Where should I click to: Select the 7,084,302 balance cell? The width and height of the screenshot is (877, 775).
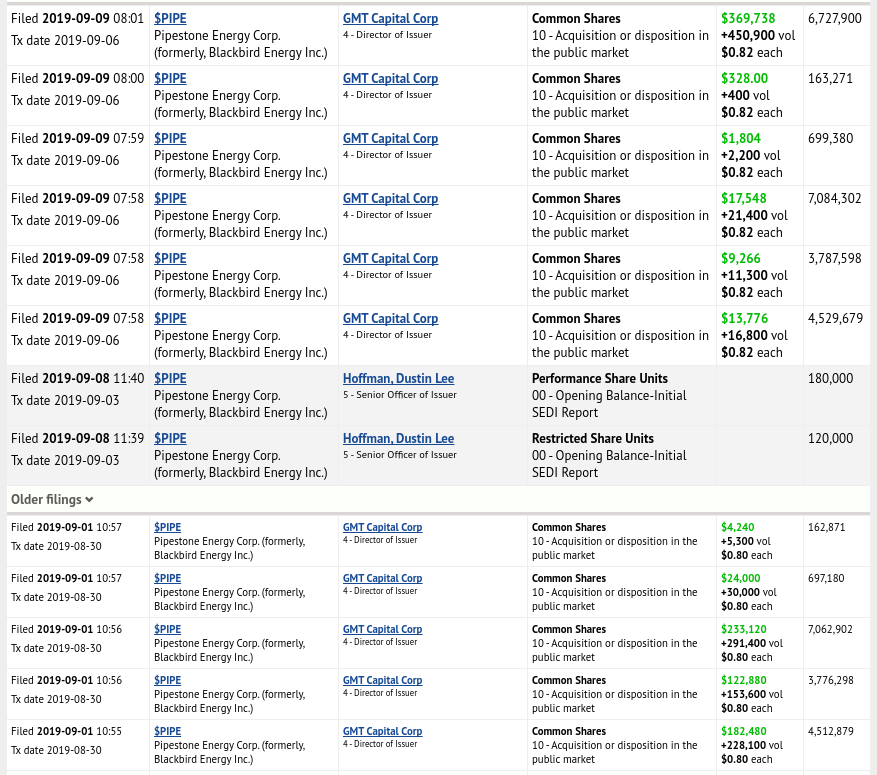coord(834,199)
